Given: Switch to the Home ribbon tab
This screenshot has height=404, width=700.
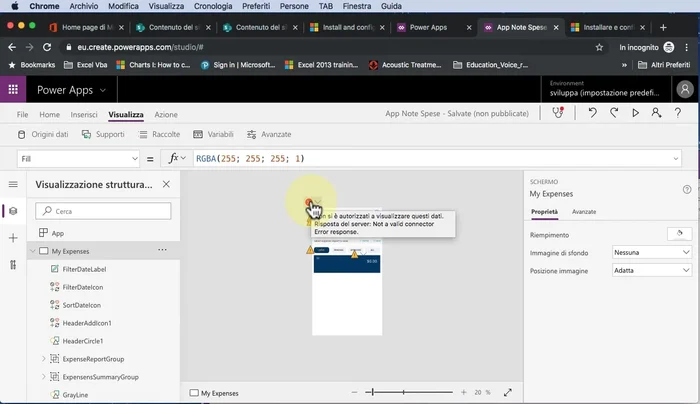Looking at the screenshot, I should (49, 115).
